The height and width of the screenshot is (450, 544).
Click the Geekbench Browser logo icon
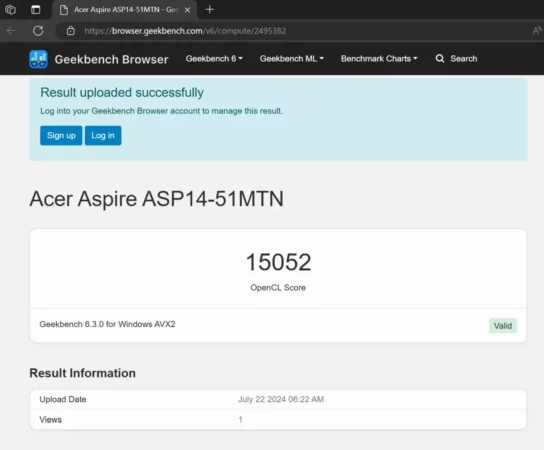(x=38, y=59)
